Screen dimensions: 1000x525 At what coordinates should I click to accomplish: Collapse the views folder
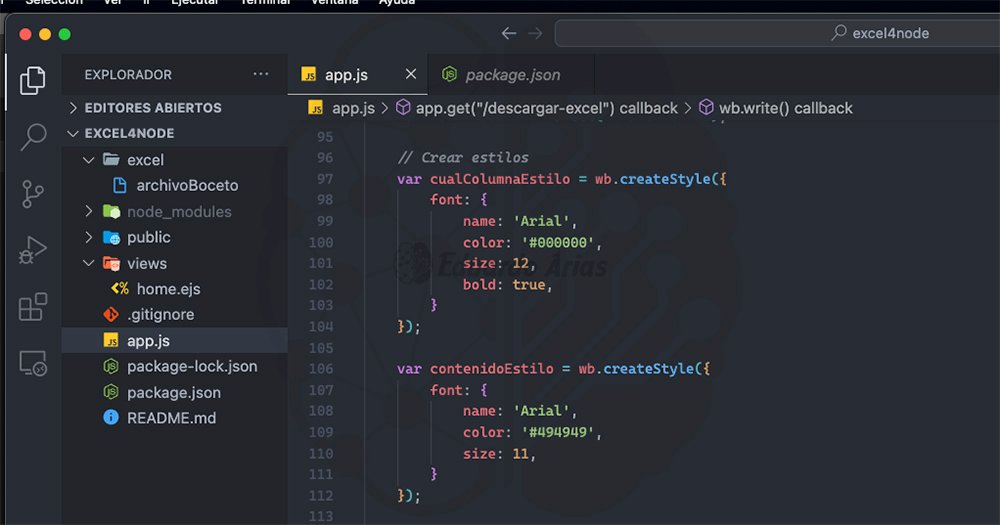click(x=89, y=263)
